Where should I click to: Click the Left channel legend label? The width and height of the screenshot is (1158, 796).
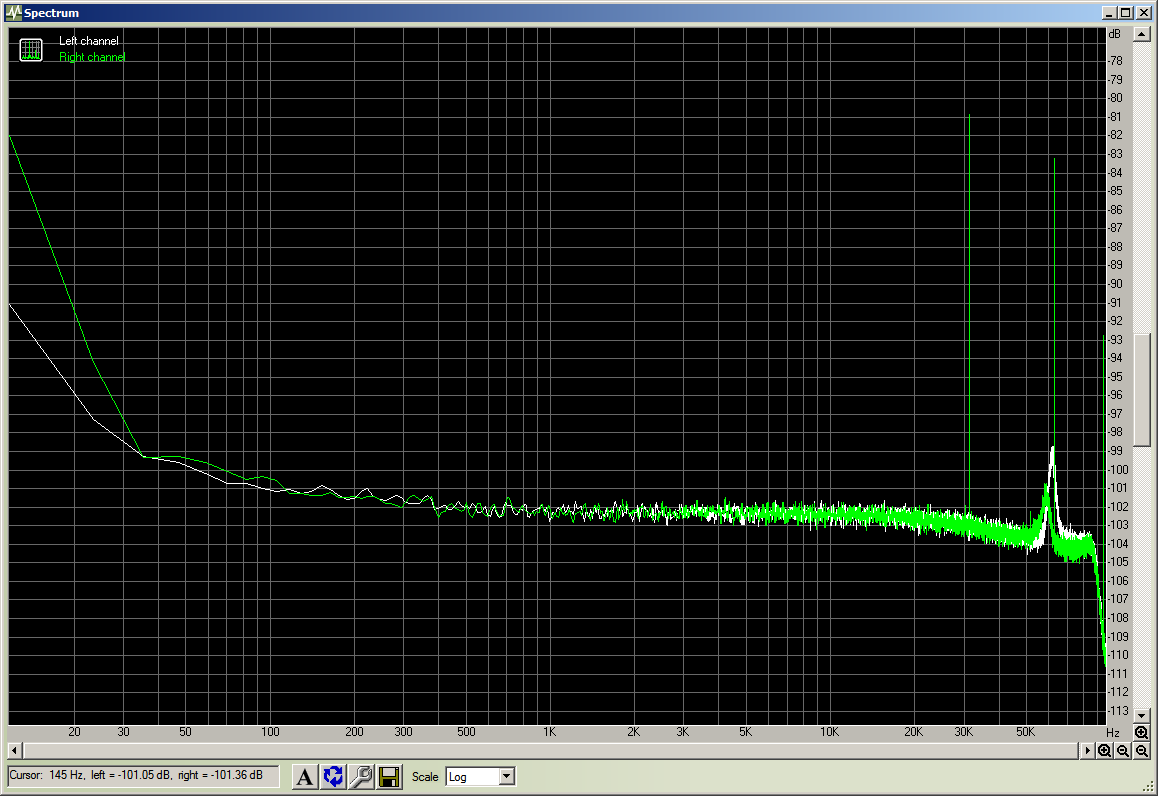pos(89,41)
